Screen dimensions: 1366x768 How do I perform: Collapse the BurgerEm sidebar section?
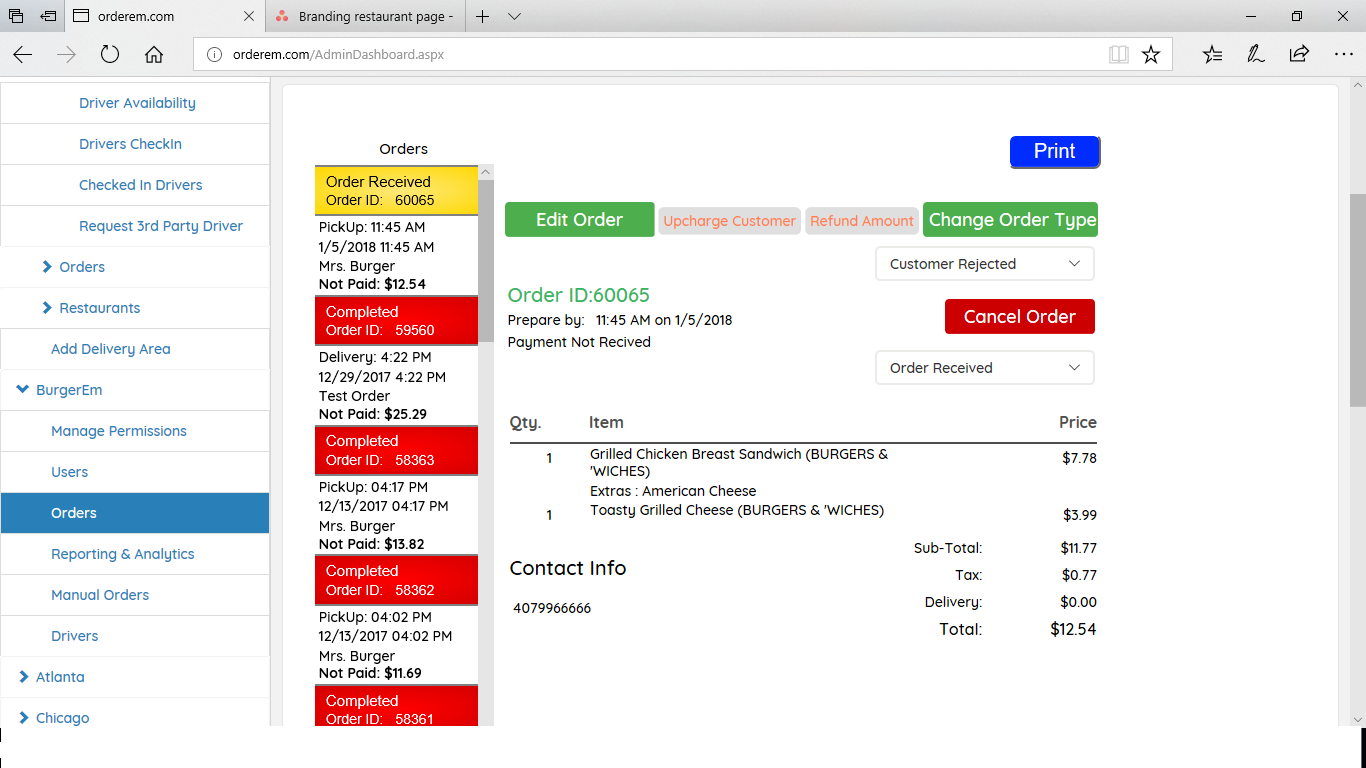coord(23,390)
